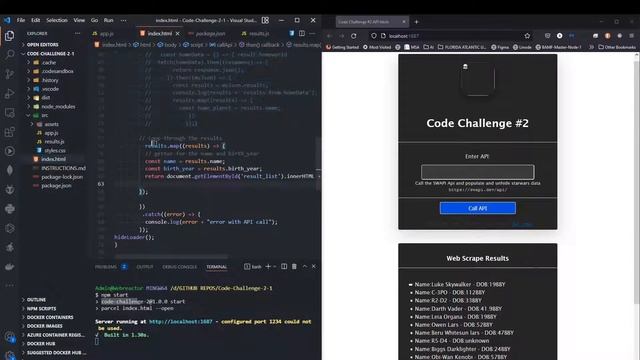Viewport: 640px width, 360px height.
Task: Click the swapi.dev API link under input
Action: click(x=478, y=190)
